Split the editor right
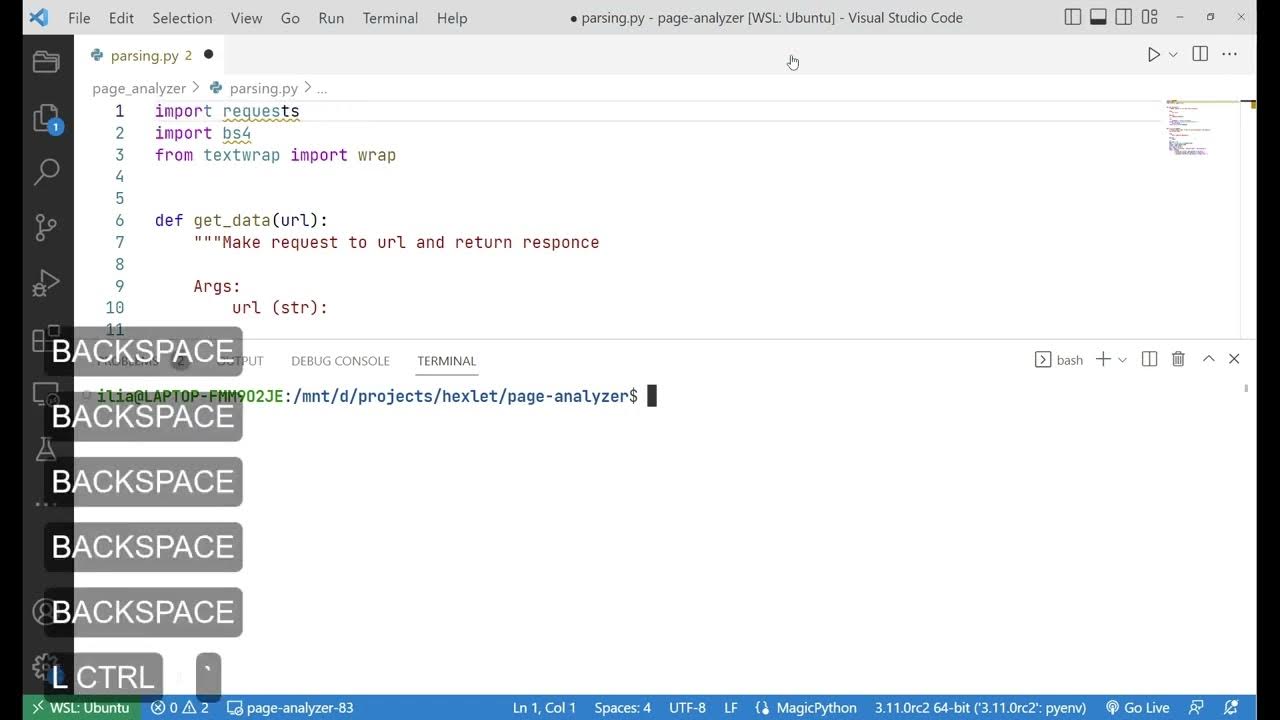1280x720 pixels. click(1200, 55)
